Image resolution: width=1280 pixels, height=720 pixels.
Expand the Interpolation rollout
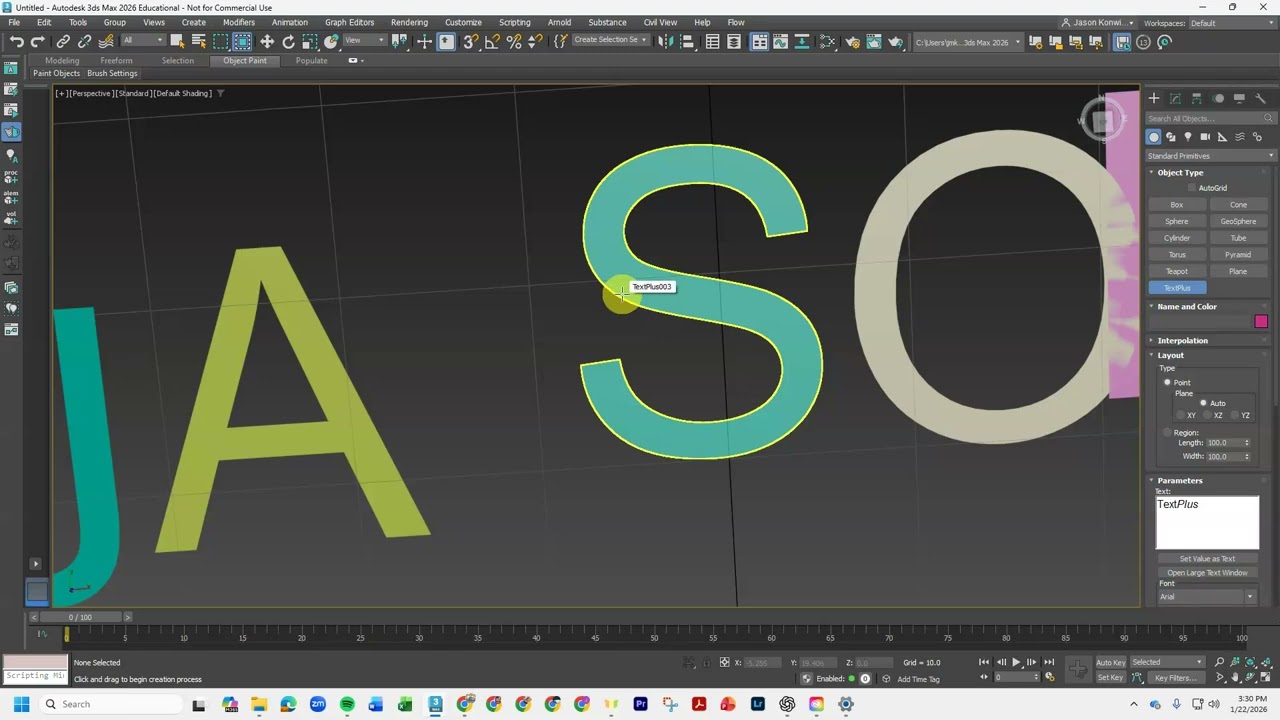point(1182,341)
